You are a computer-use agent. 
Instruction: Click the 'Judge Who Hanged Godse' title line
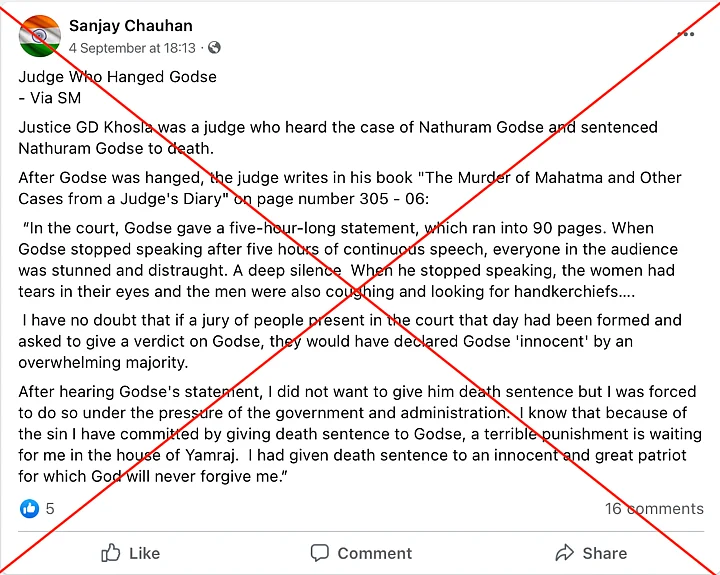coord(118,77)
